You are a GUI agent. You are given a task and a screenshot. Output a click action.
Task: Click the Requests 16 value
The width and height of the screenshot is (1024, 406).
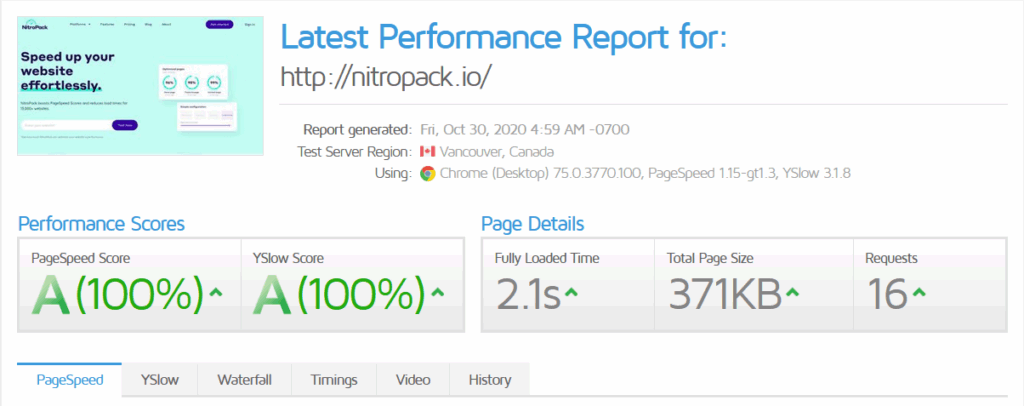[887, 292]
